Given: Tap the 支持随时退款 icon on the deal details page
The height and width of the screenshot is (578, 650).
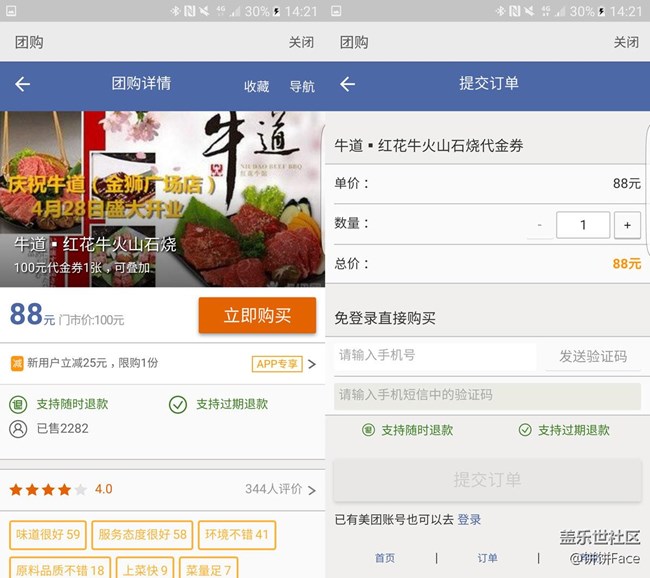Looking at the screenshot, I should 17,404.
